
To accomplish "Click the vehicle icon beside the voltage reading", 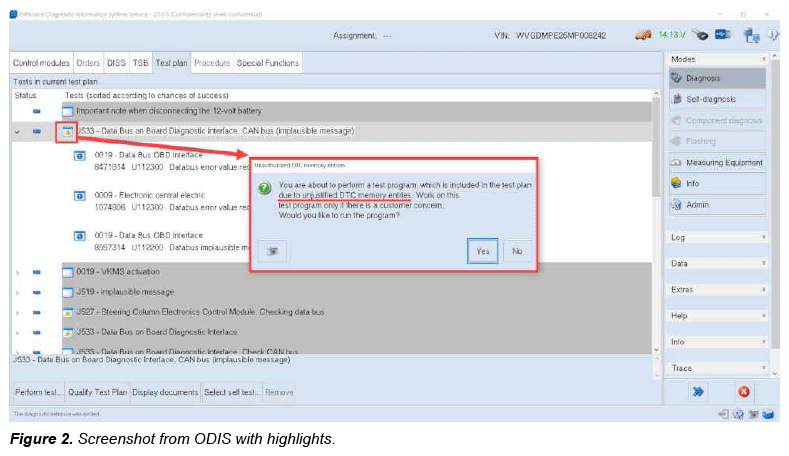I will [642, 35].
